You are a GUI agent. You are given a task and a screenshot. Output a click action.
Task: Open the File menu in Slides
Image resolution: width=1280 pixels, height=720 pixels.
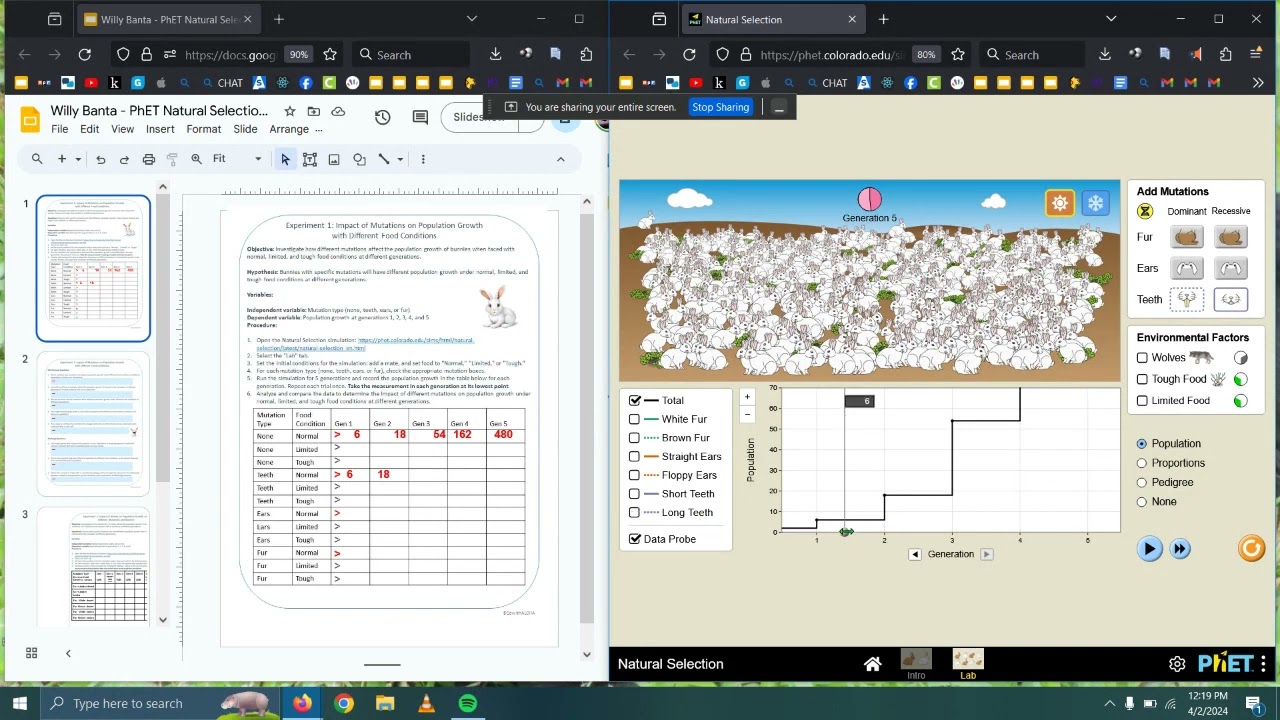[60, 129]
